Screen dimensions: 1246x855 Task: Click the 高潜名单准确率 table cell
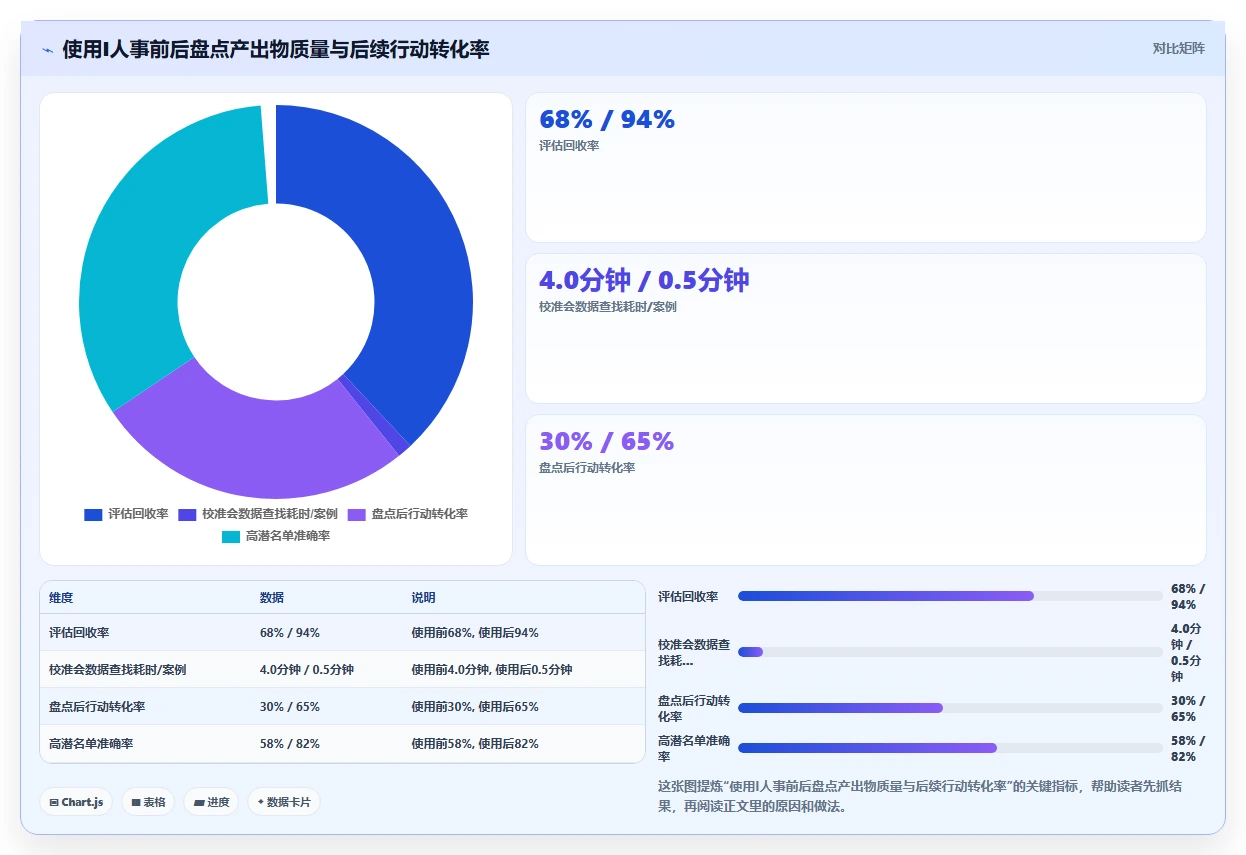(x=91, y=744)
